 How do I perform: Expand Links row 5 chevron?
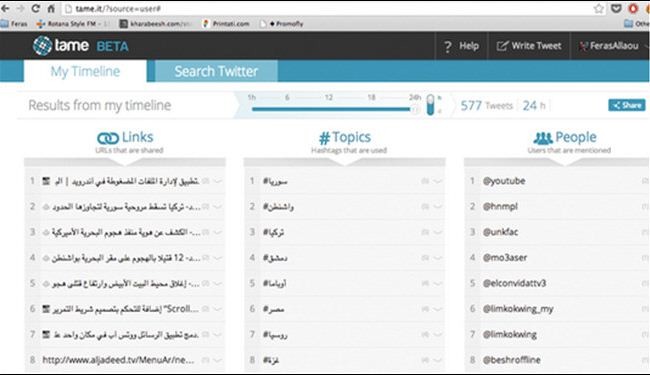coord(218,284)
